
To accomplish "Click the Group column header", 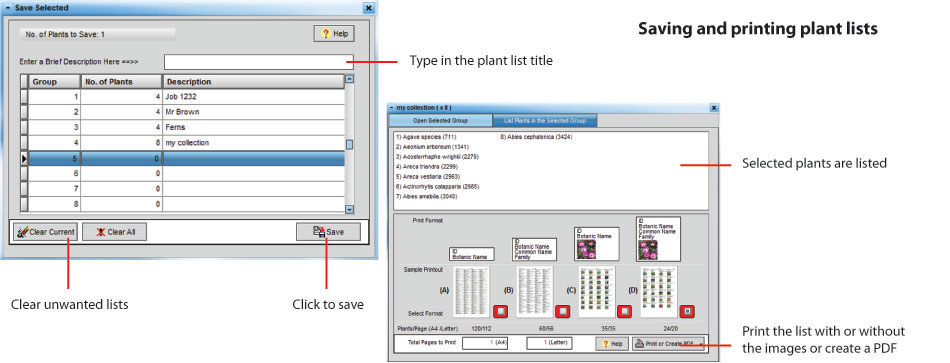I will [55, 82].
